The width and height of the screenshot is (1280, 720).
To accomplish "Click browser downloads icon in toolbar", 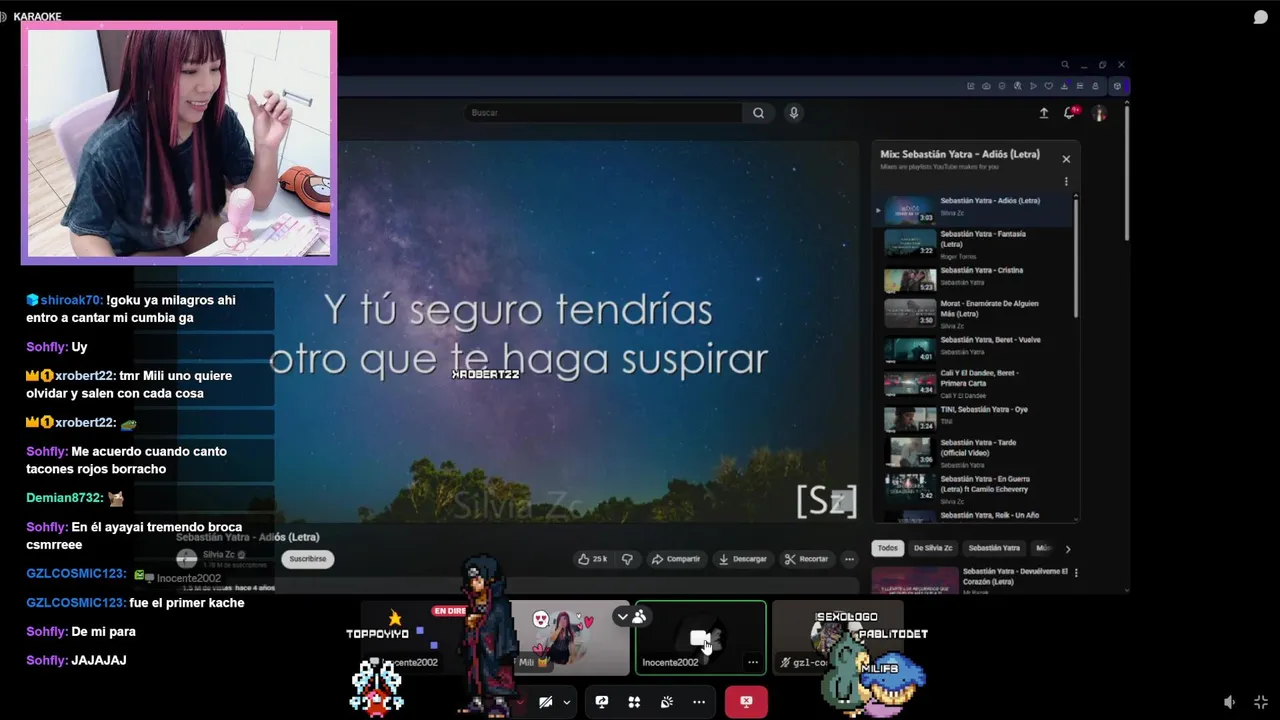I will (x=1064, y=86).
